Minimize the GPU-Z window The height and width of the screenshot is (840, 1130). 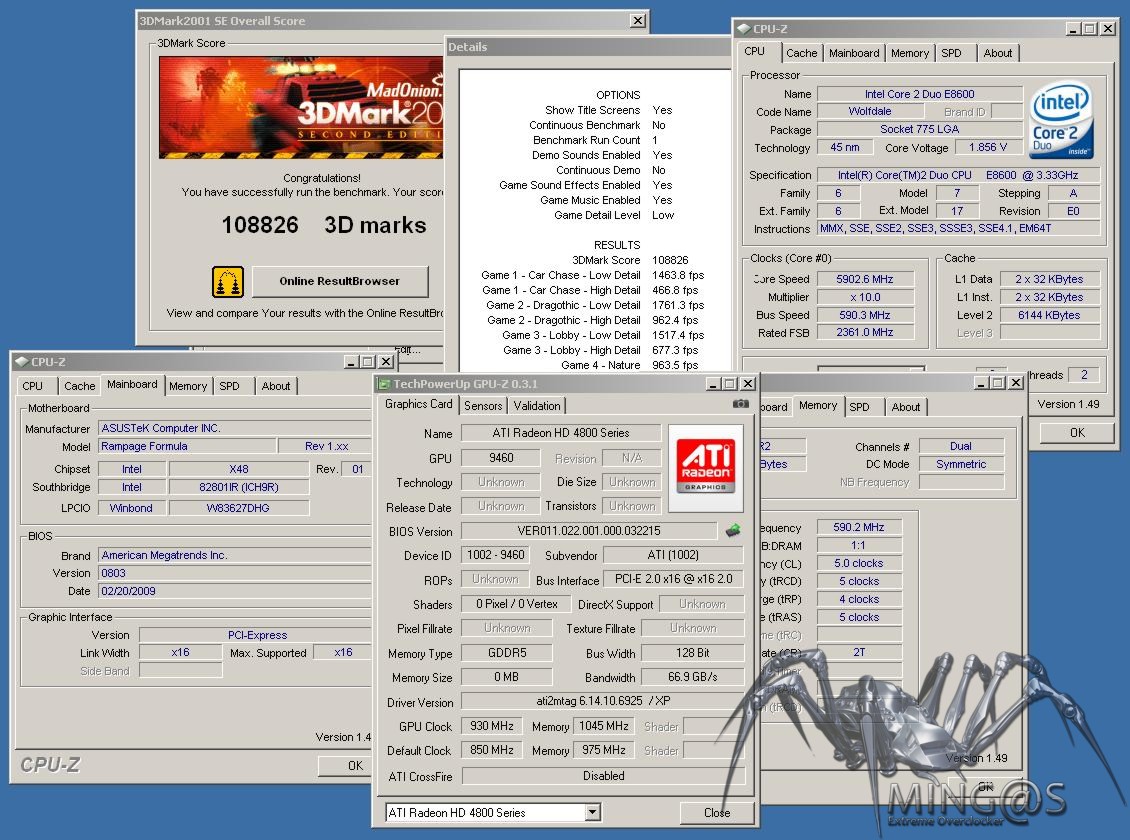coord(713,384)
